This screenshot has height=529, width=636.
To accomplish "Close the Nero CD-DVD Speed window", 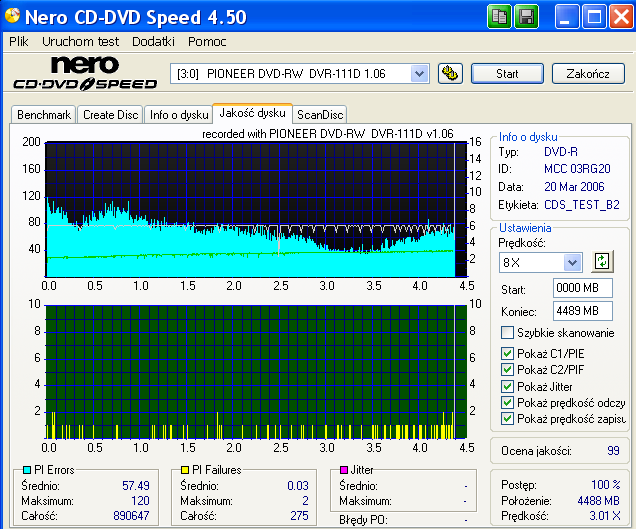I will point(621,17).
